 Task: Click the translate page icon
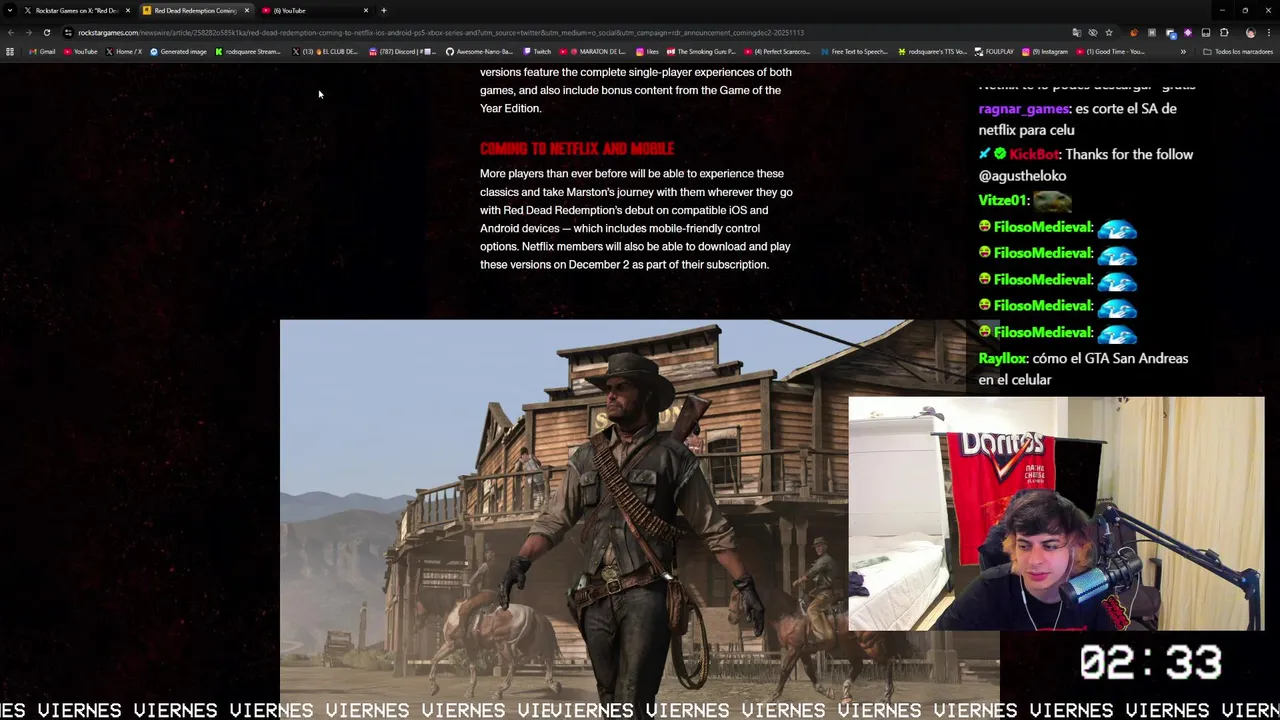(x=1076, y=32)
